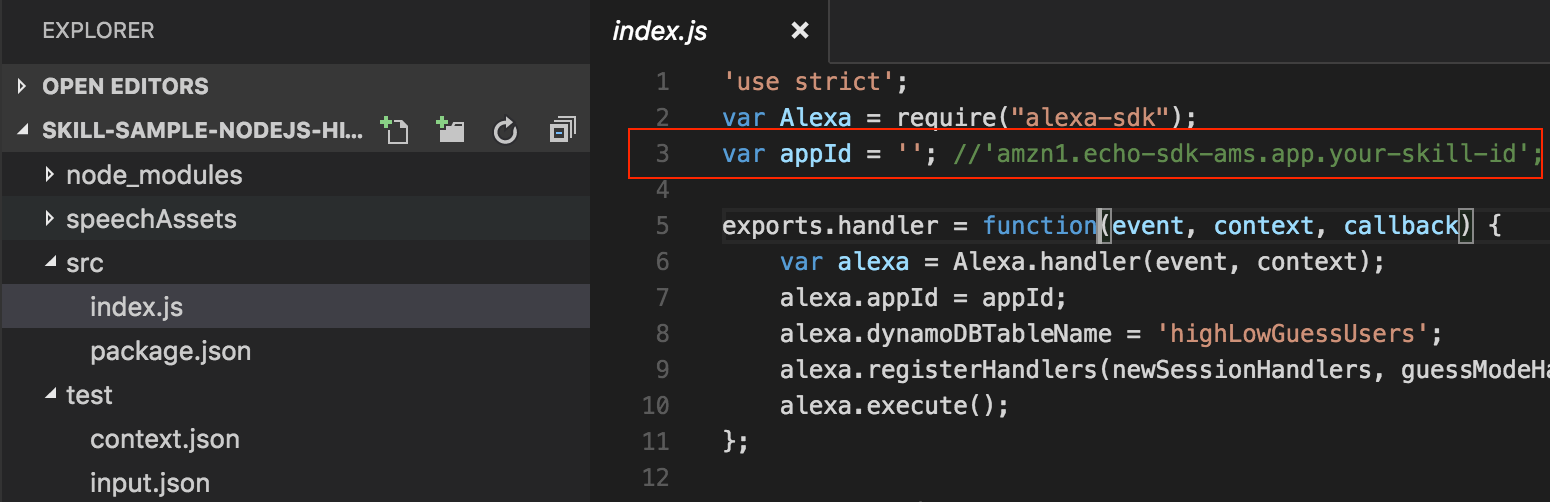Image resolution: width=1550 pixels, height=502 pixels.
Task: Switch to the index.js tab
Action: tap(659, 31)
